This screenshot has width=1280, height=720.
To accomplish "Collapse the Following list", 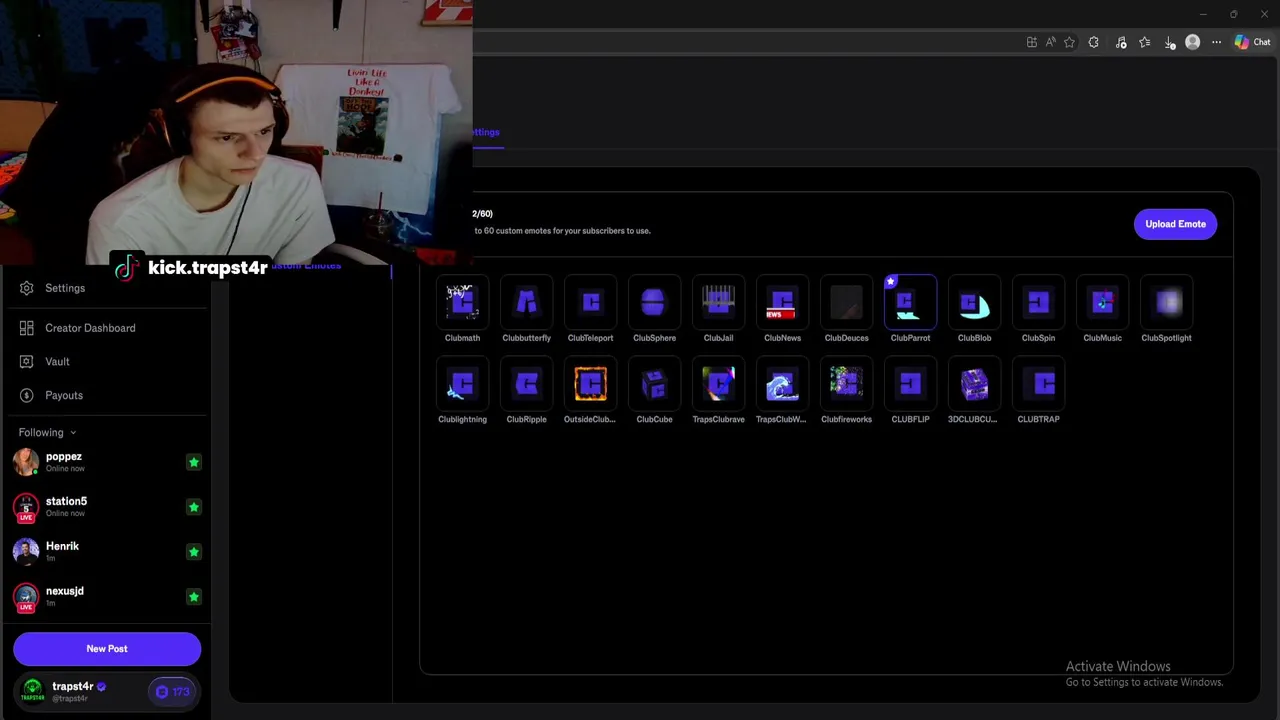I will (x=47, y=432).
